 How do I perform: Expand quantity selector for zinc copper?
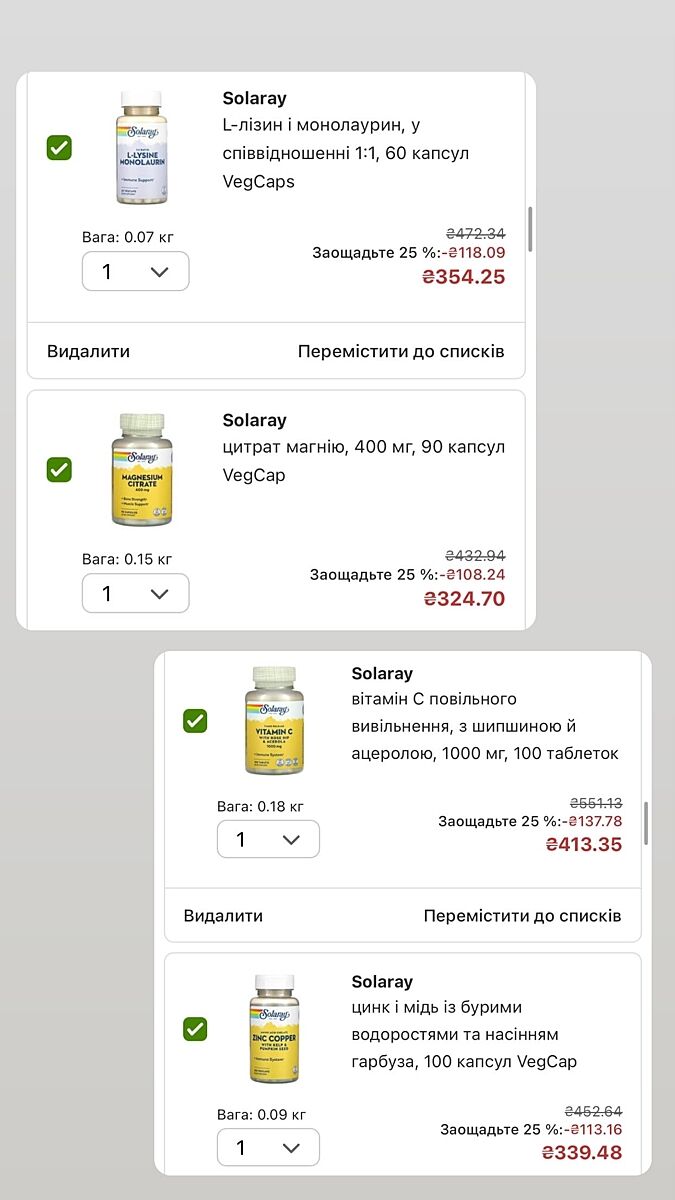click(x=268, y=1148)
